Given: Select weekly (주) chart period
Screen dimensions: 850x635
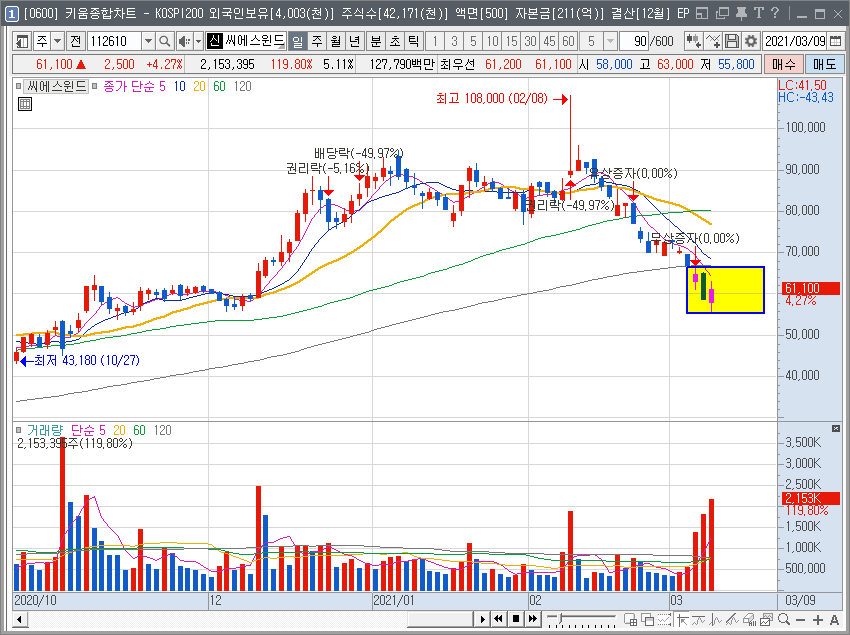Looking at the screenshot, I should (317, 41).
